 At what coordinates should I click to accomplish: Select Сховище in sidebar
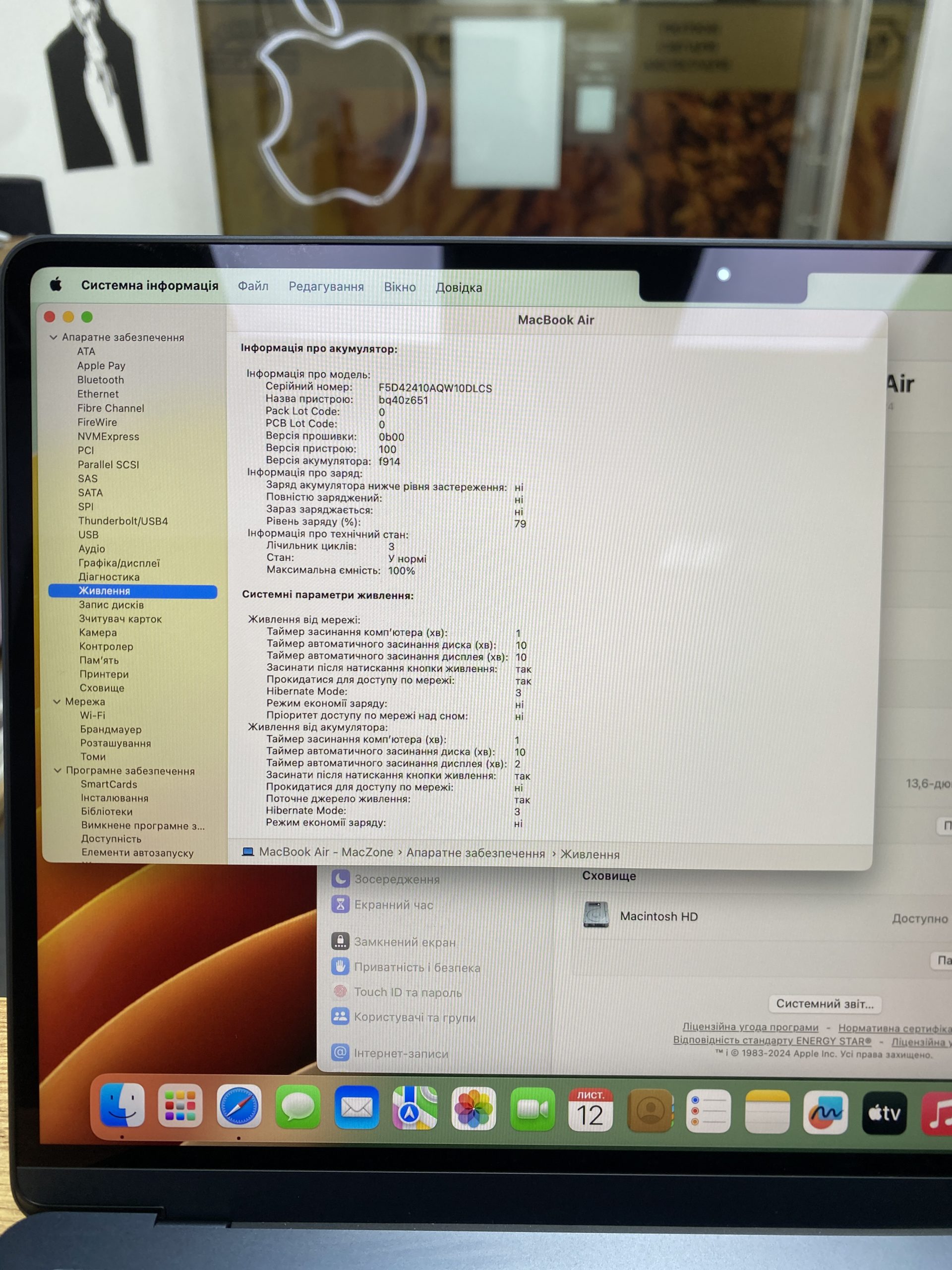coord(102,688)
